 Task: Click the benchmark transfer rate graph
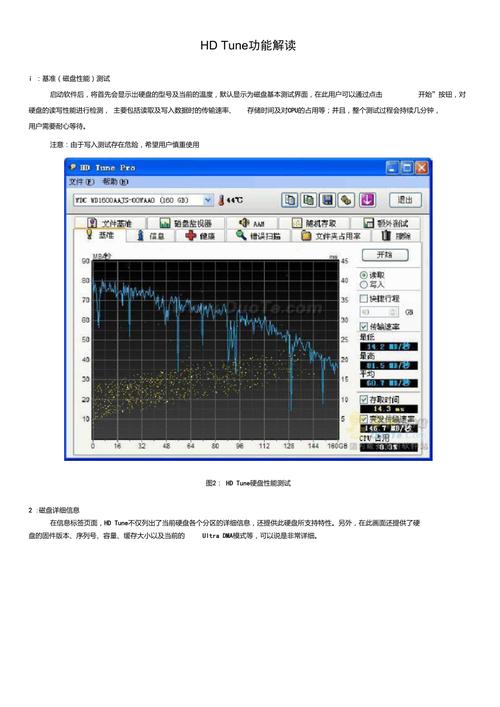(x=215, y=349)
